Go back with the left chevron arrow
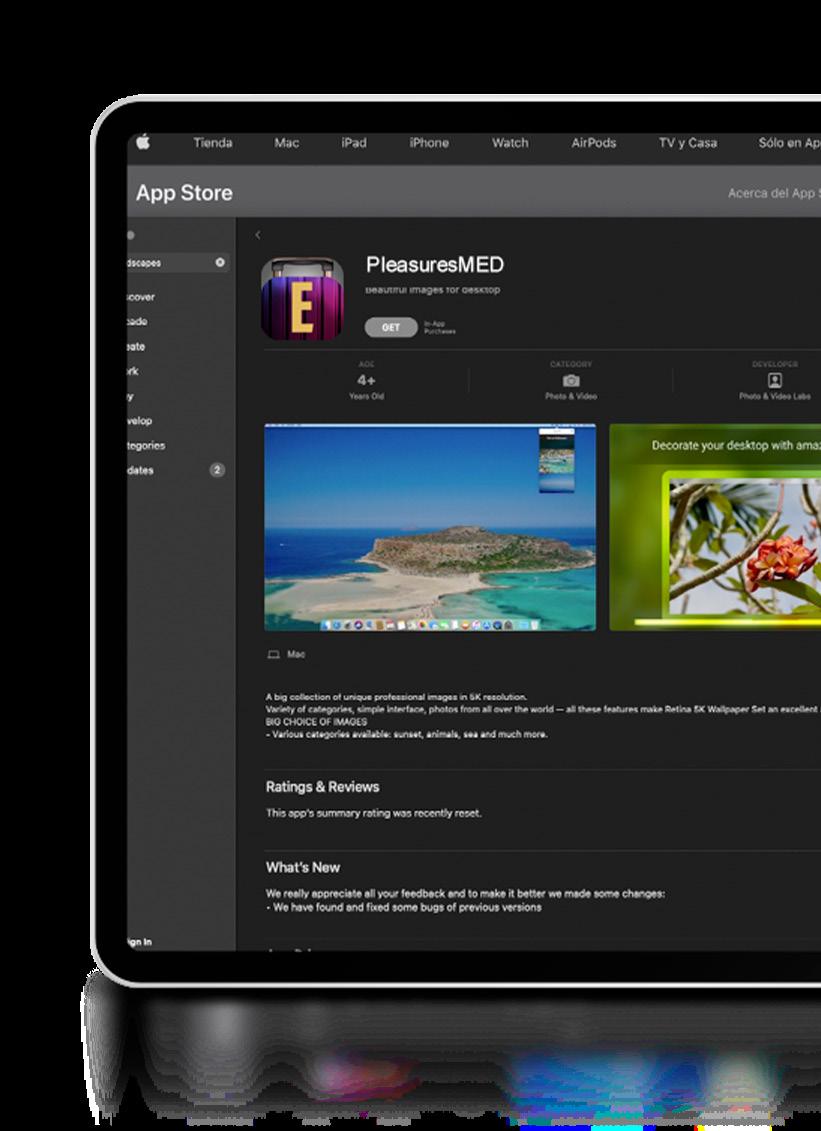The height and width of the screenshot is (1131, 821). (x=258, y=234)
